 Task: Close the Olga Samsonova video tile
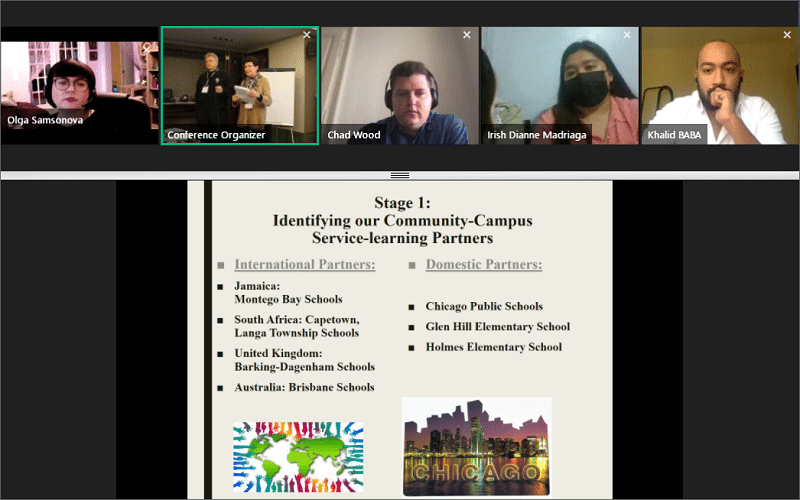(147, 49)
